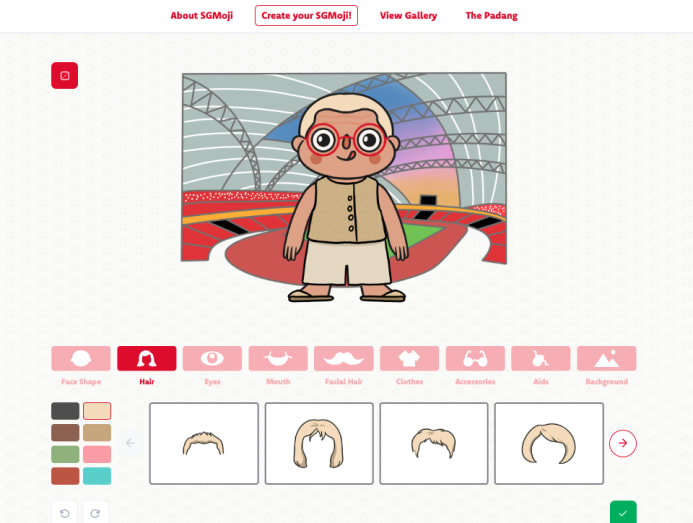Screen dimensions: 693x523
Task: Open View Gallery from the top menu
Action: (408, 15)
